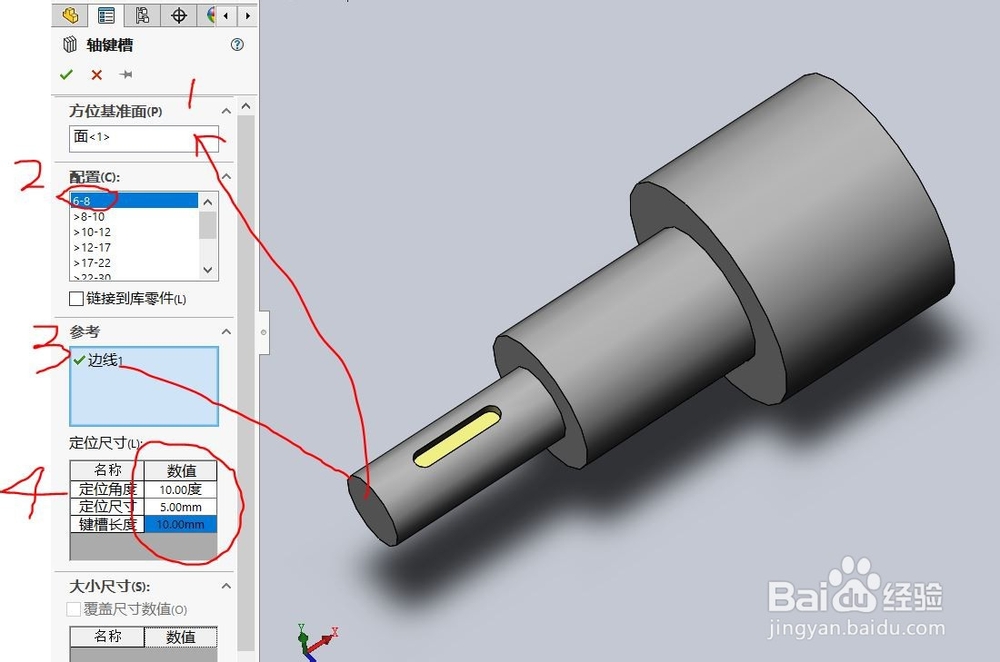The height and width of the screenshot is (662, 1000).
Task: Cancel with the red X
Action: (96, 75)
